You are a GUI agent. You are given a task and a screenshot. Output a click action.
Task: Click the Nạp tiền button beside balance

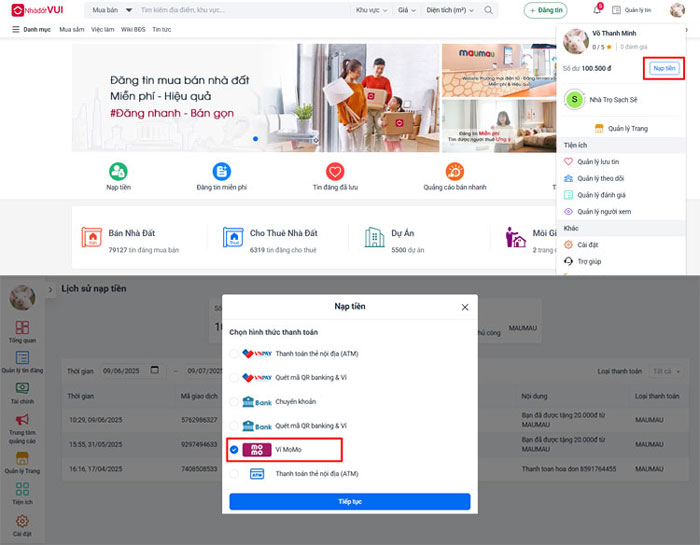(664, 68)
